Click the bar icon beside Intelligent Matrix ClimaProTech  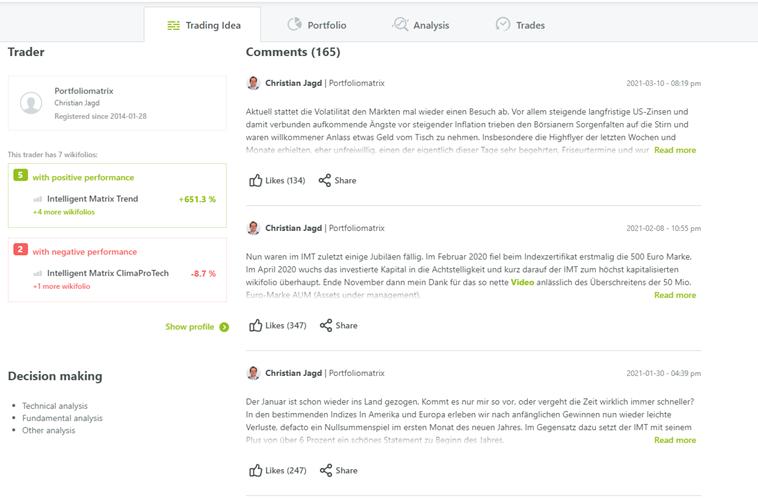(x=38, y=274)
